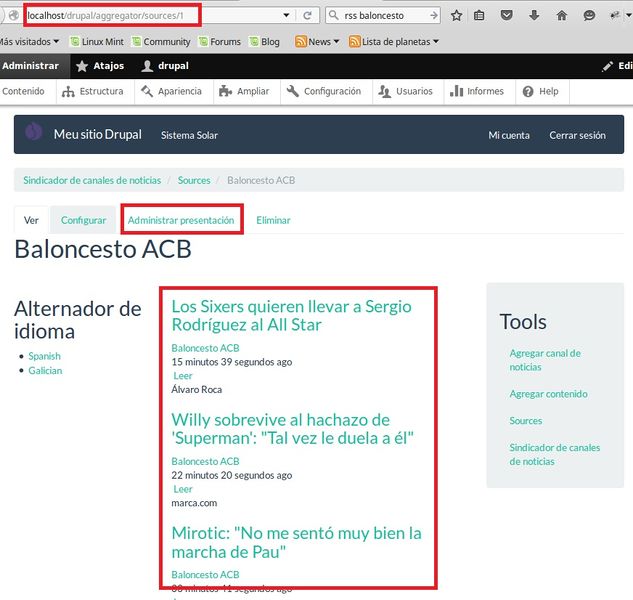Click the Usuarios people icon
This screenshot has height=600, width=633.
click(x=384, y=92)
